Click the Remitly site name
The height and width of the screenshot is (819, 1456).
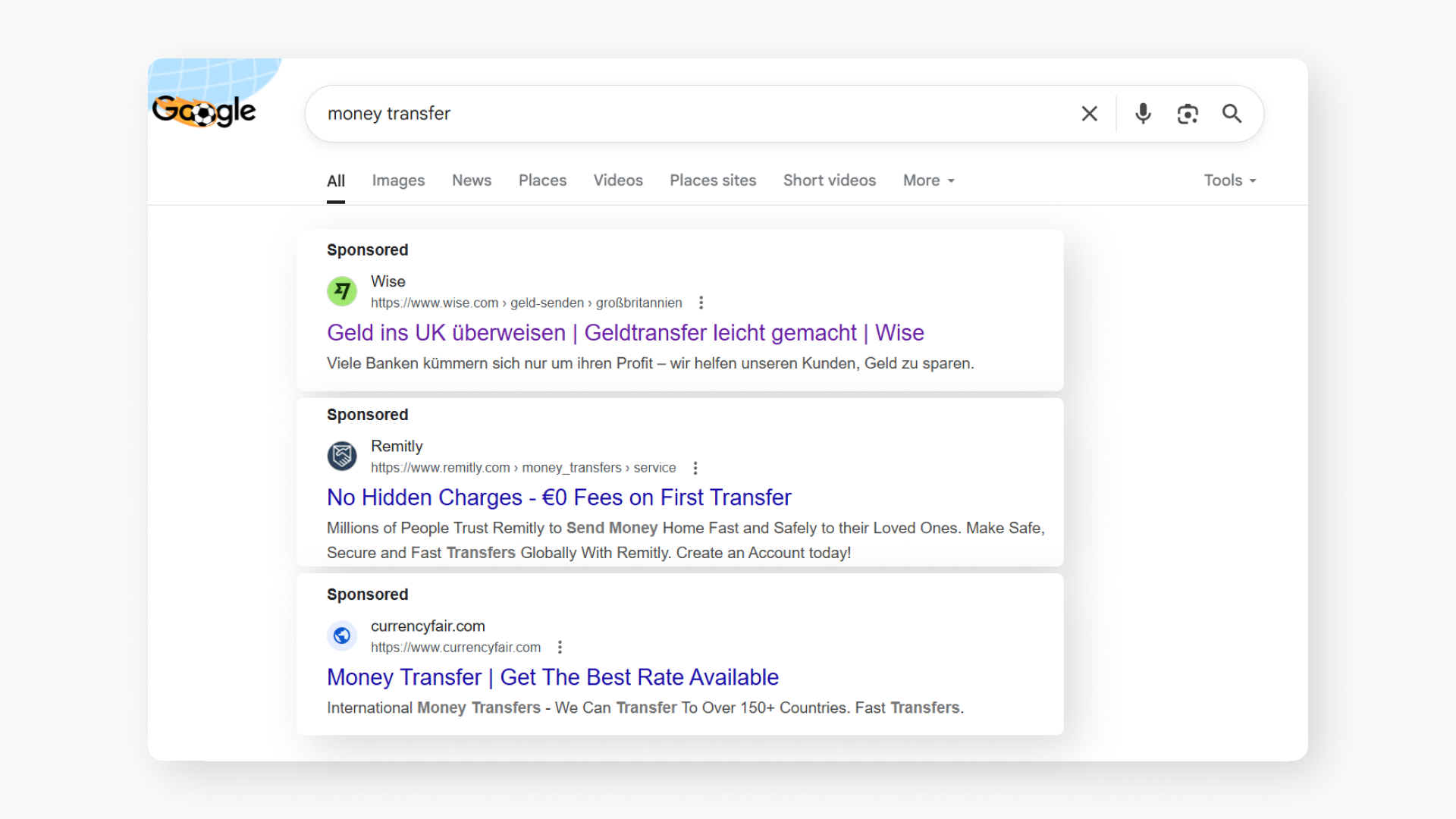[x=397, y=446]
